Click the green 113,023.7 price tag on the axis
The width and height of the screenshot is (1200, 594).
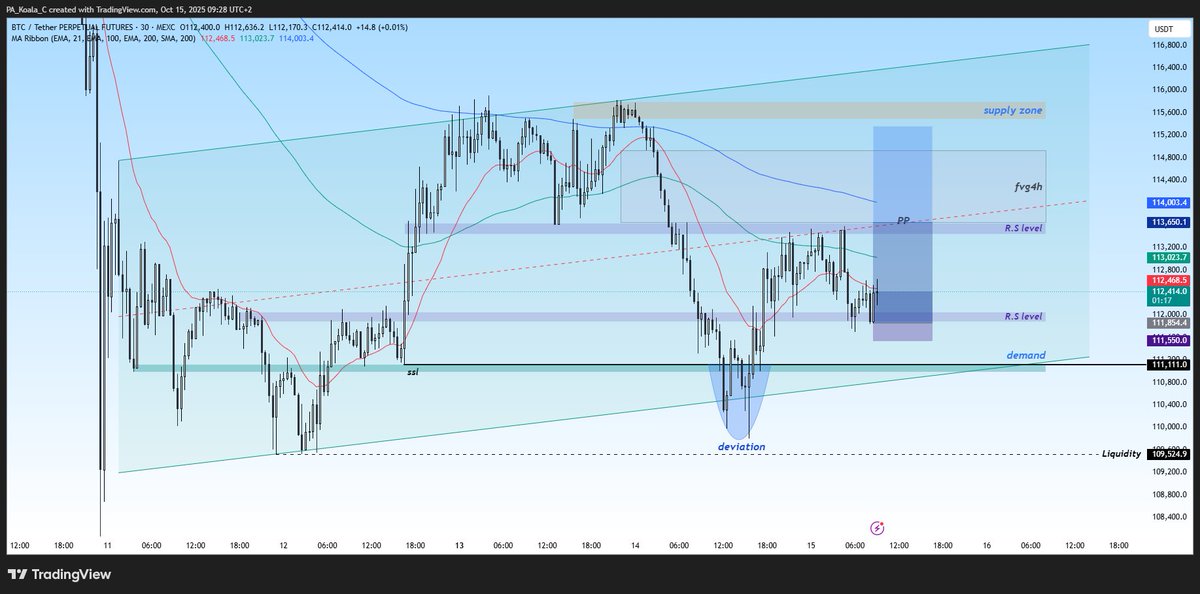pyautogui.click(x=1168, y=257)
